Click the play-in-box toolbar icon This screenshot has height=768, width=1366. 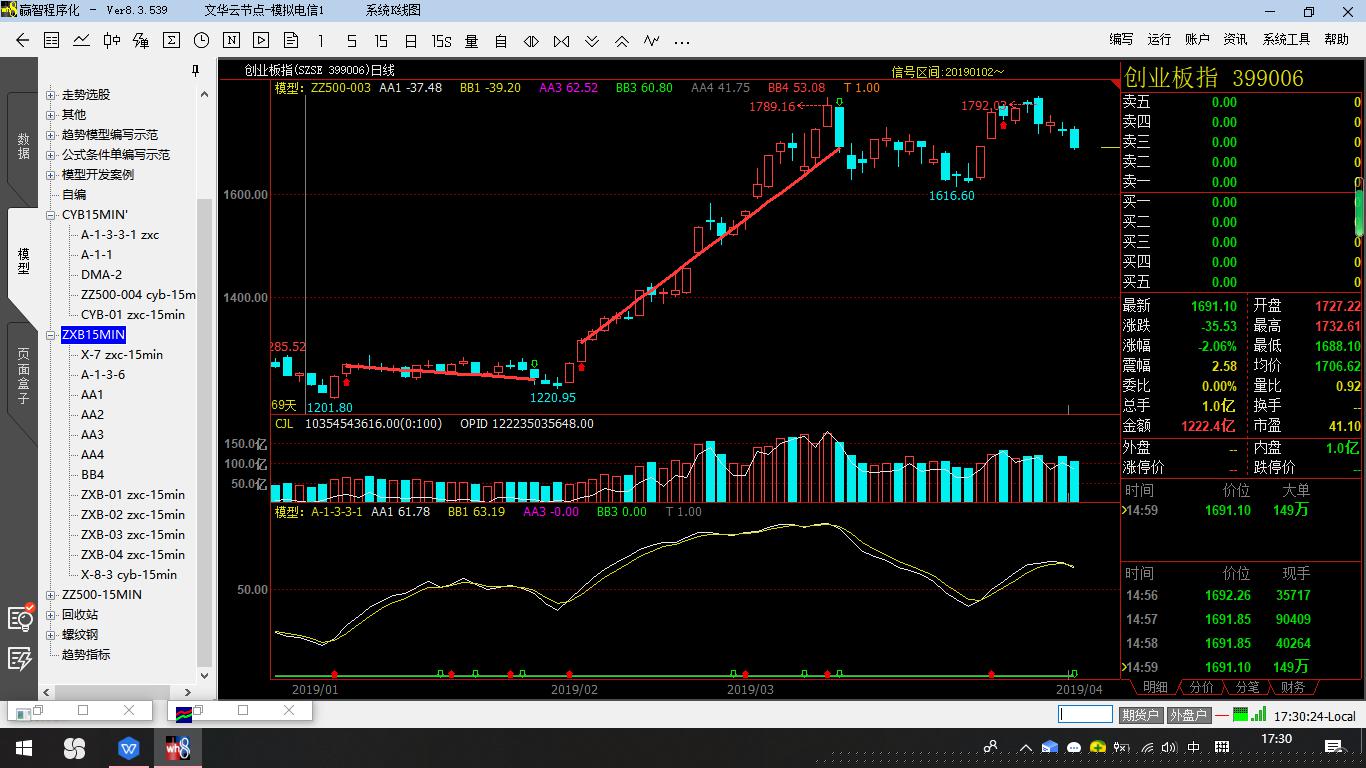tap(261, 41)
